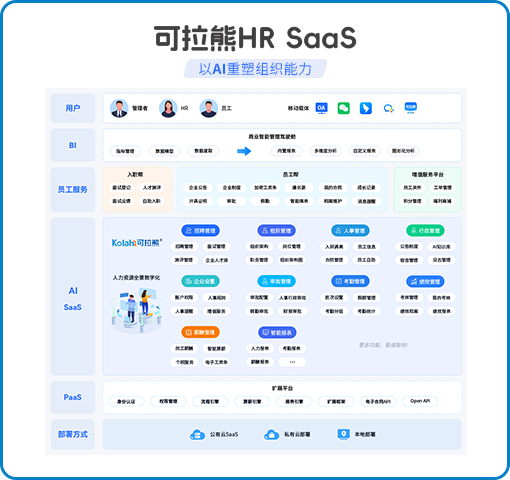510x480 pixels.
Task: Select the 员工服务 row label
Action: 73,189
